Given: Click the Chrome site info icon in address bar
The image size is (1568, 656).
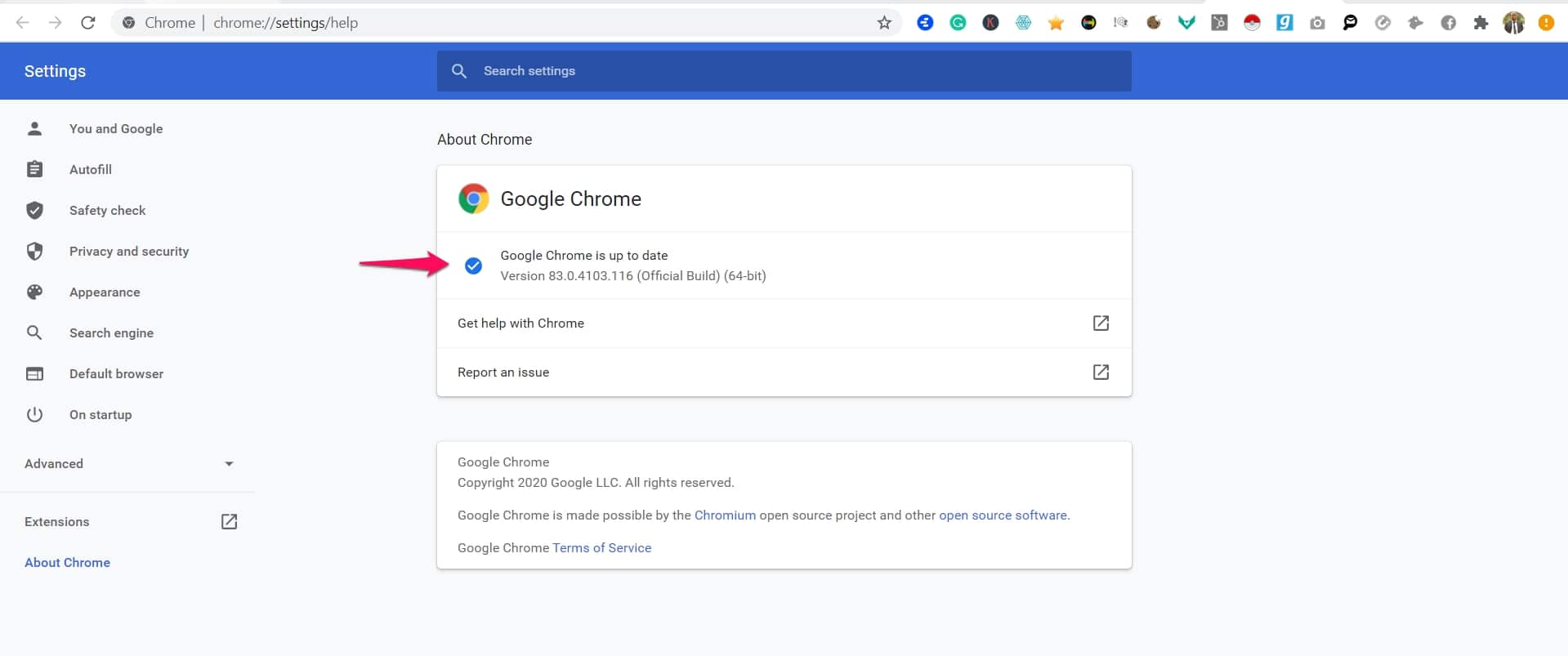Looking at the screenshot, I should pyautogui.click(x=128, y=23).
